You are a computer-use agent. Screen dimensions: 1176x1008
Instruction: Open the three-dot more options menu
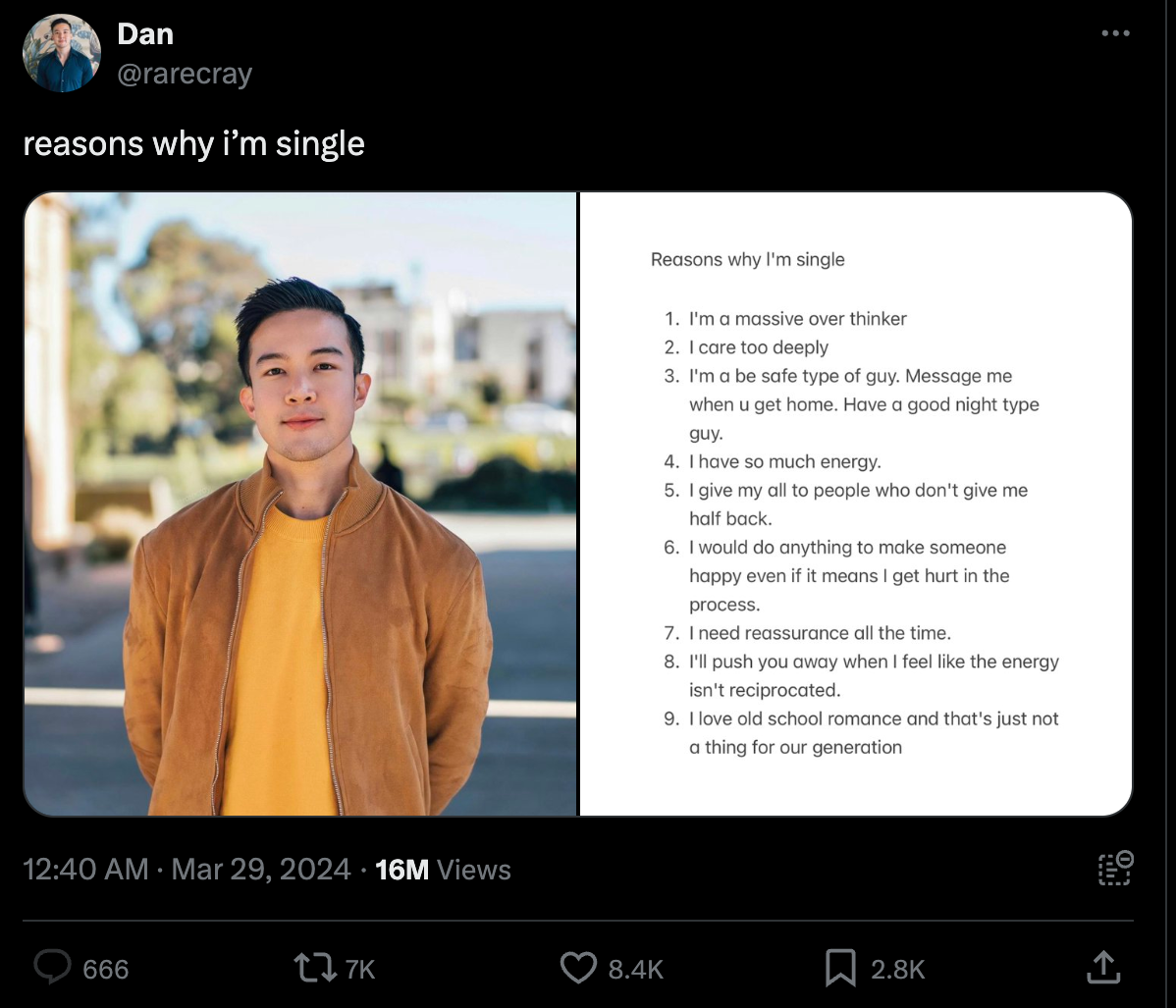coord(1115,33)
